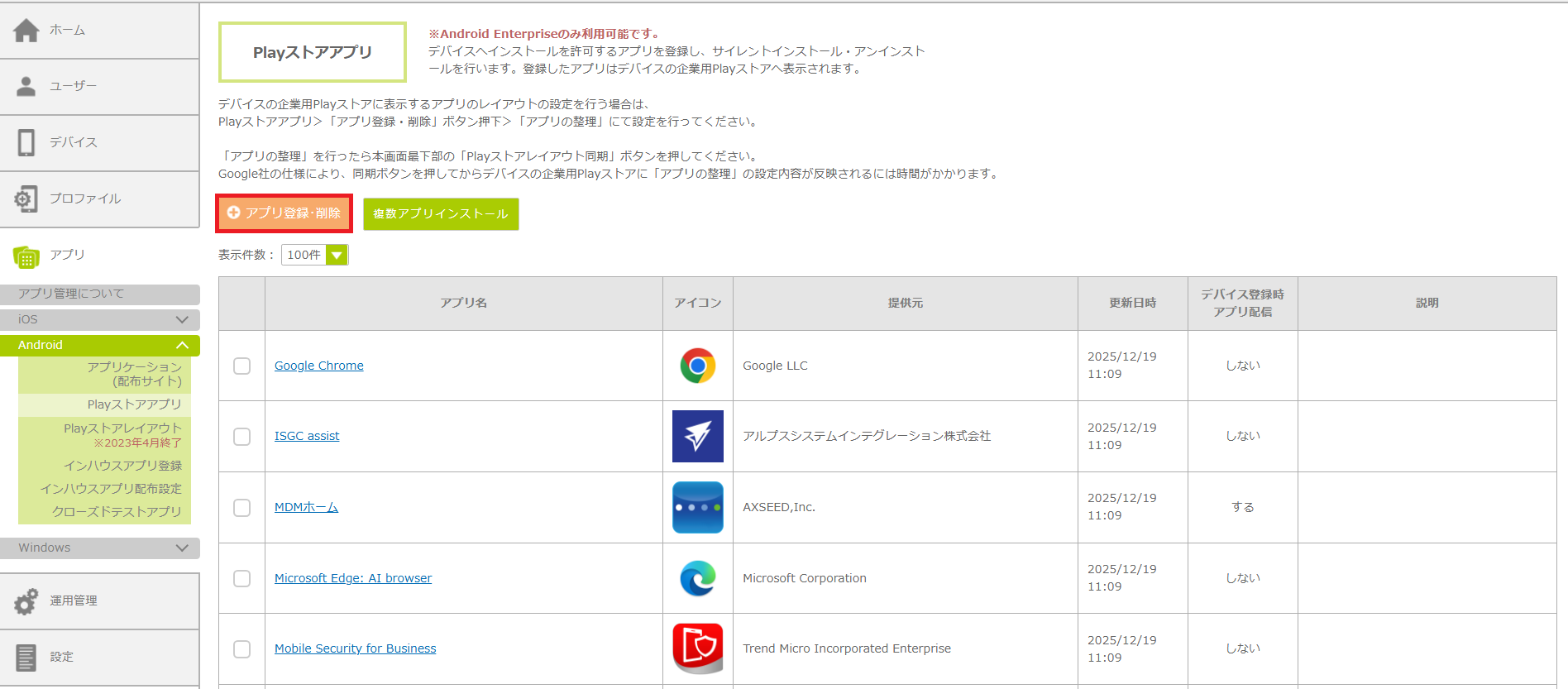Expand the Windows section in sidebar
Screen dimensions: 1568x689
tap(181, 548)
